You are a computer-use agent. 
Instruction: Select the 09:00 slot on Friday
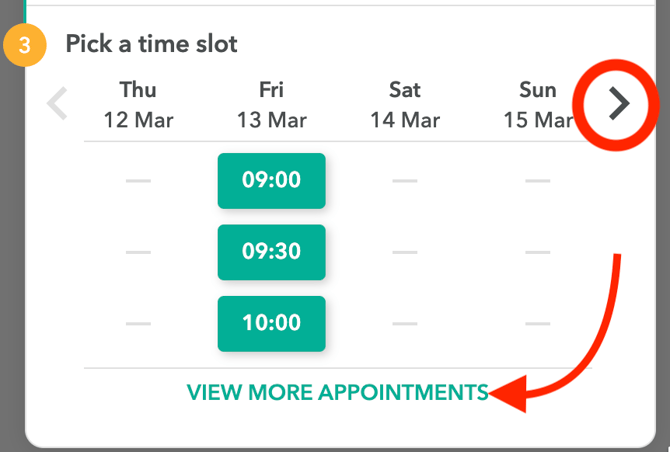pos(271,181)
